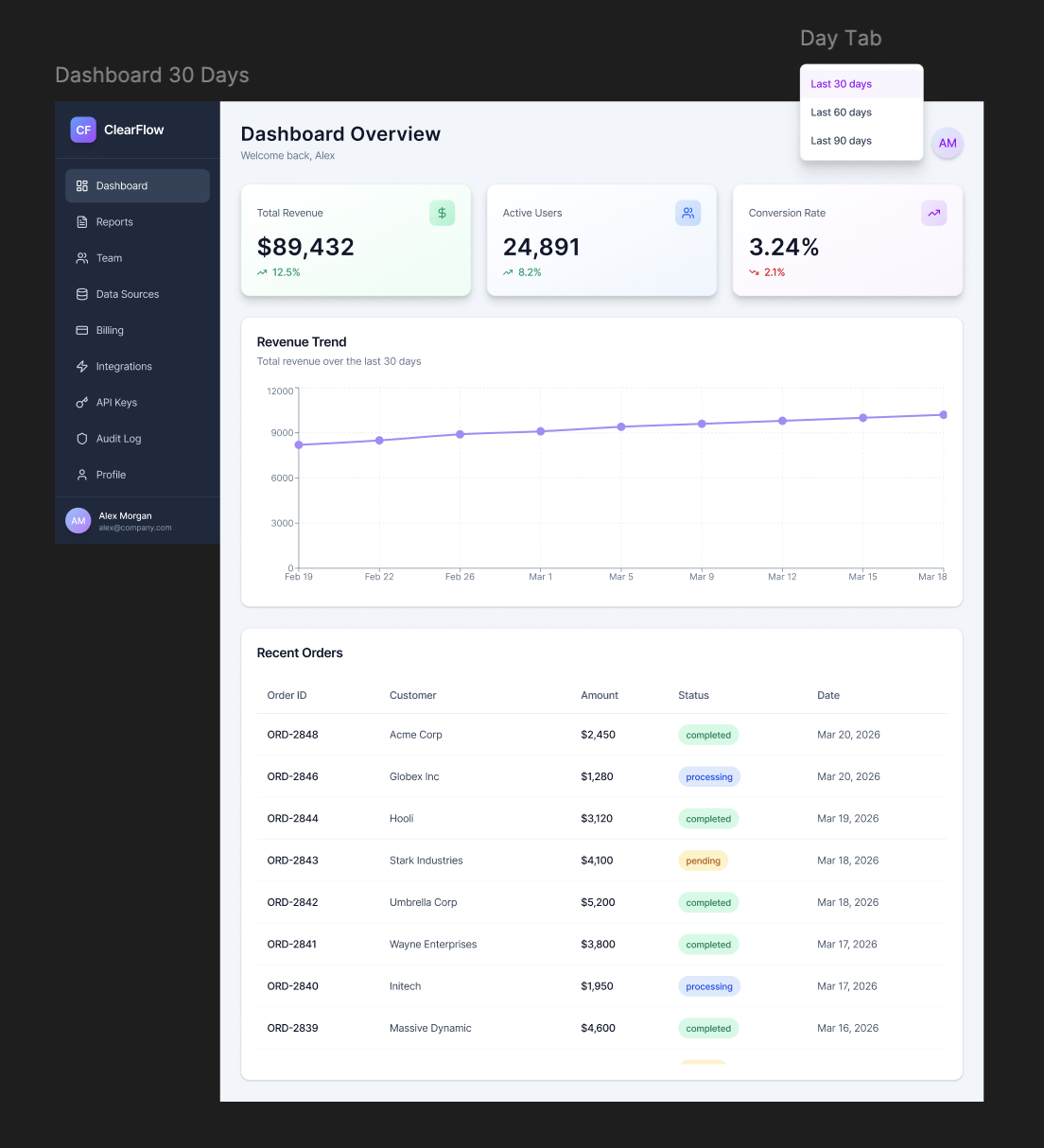Viewport: 1044px width, 1148px height.
Task: Go to API Keys page
Action: pos(137,403)
